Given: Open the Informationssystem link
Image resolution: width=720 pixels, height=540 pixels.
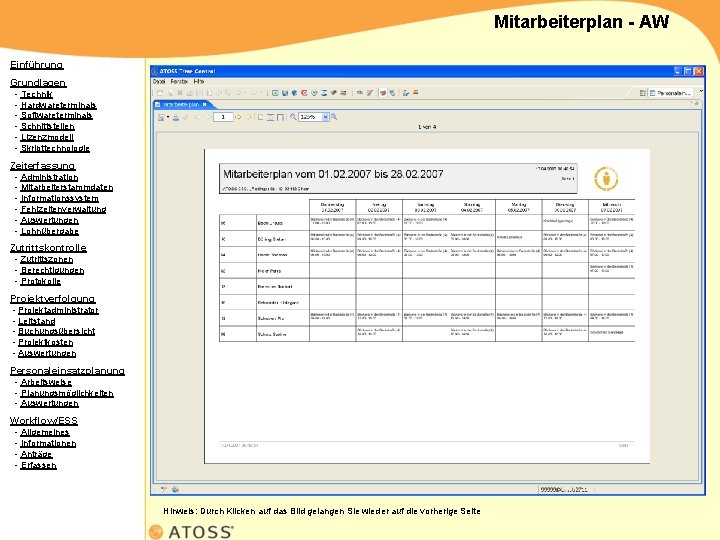Looking at the screenshot, I should [x=59, y=198].
